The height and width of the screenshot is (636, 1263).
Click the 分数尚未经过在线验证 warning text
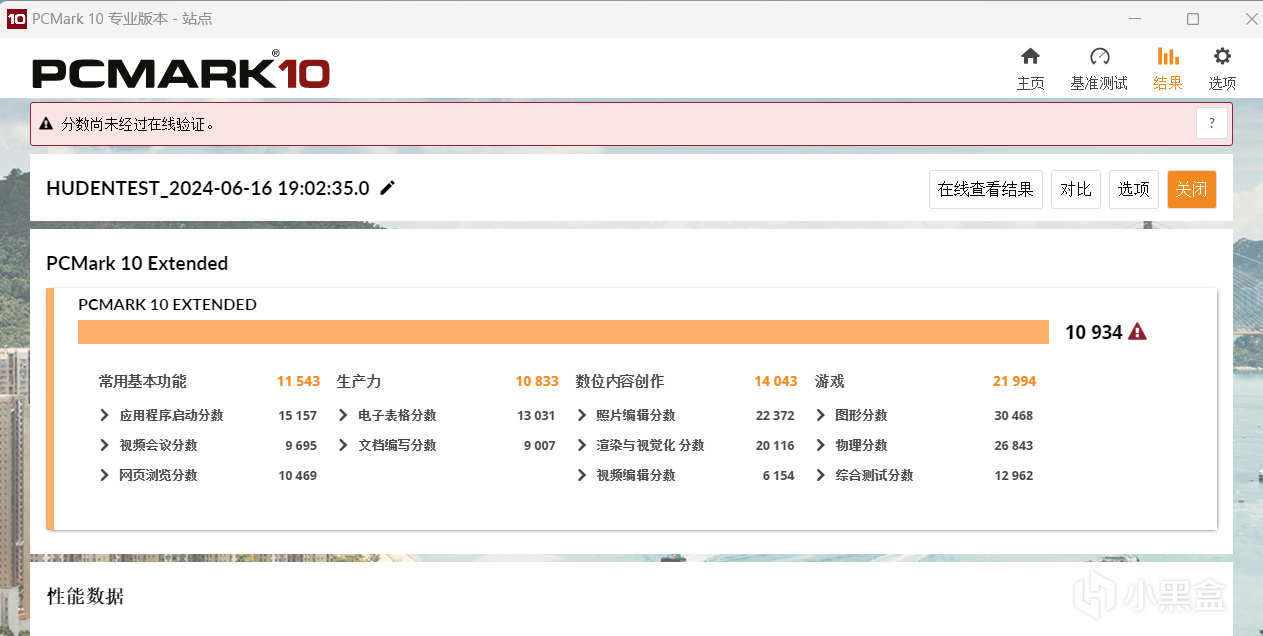coord(138,124)
